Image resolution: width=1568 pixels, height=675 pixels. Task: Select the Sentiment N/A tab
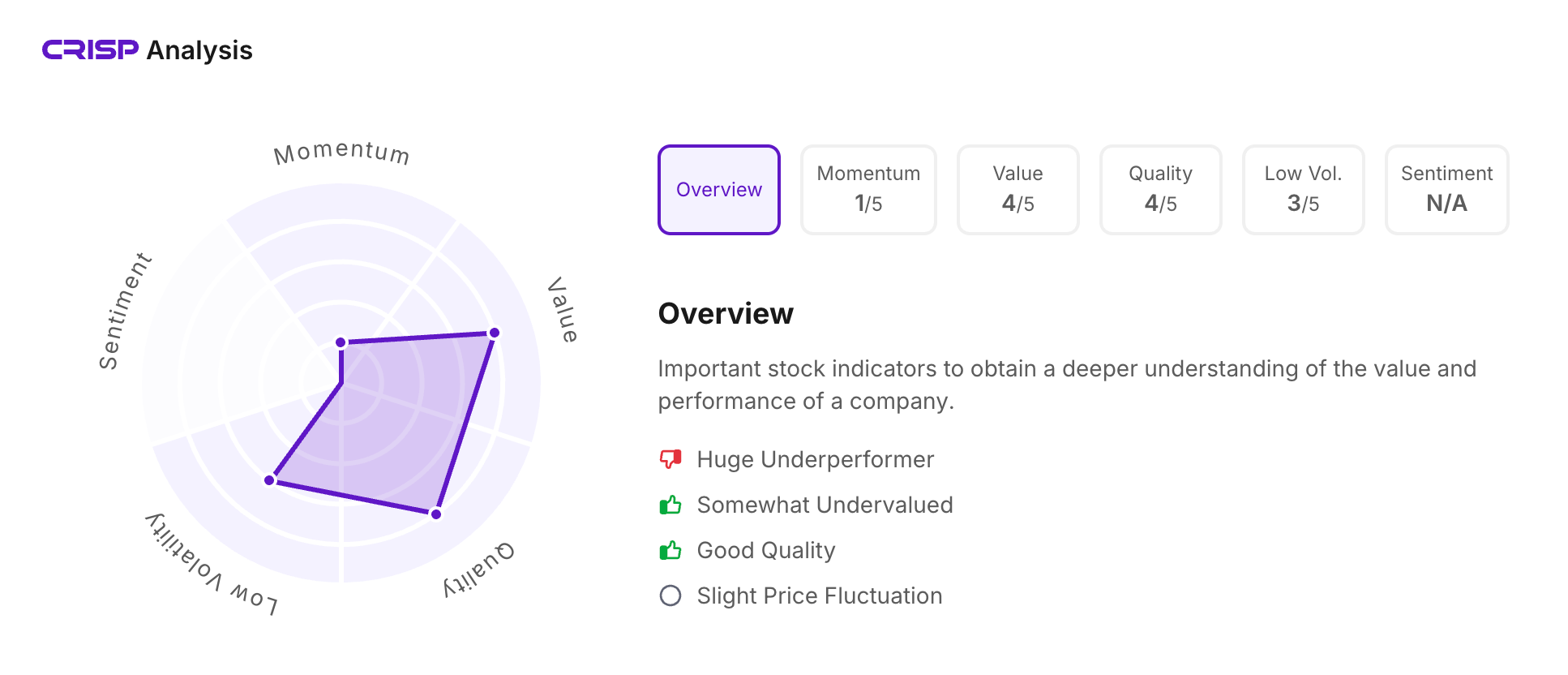pos(1446,190)
